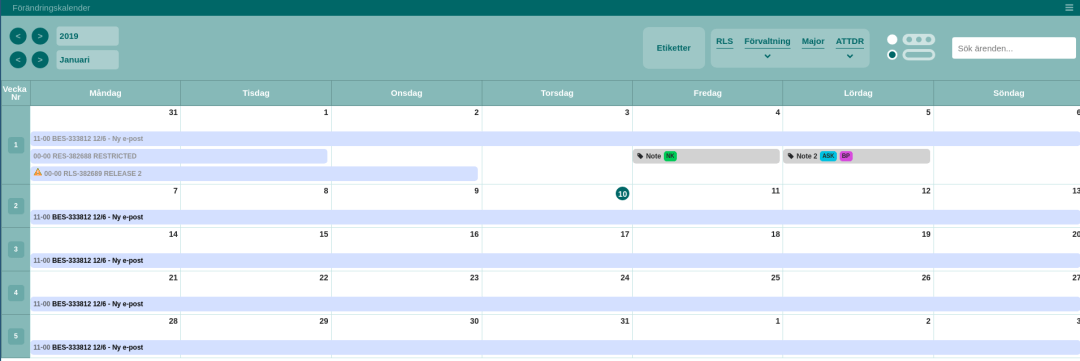The height and width of the screenshot is (361, 1080).
Task: Toggle the Major filter
Action: (813, 42)
